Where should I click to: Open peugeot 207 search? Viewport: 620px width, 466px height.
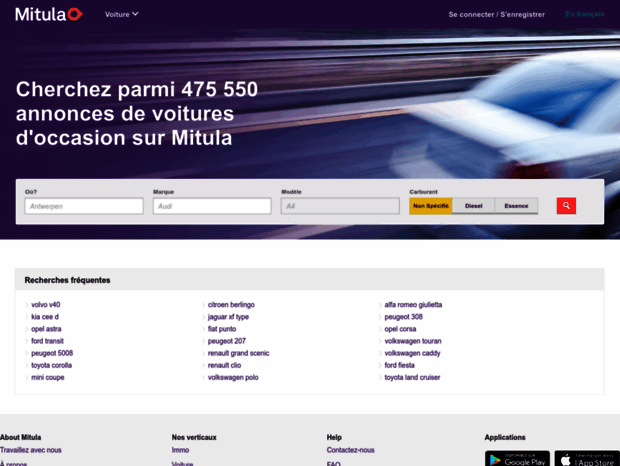tap(227, 341)
